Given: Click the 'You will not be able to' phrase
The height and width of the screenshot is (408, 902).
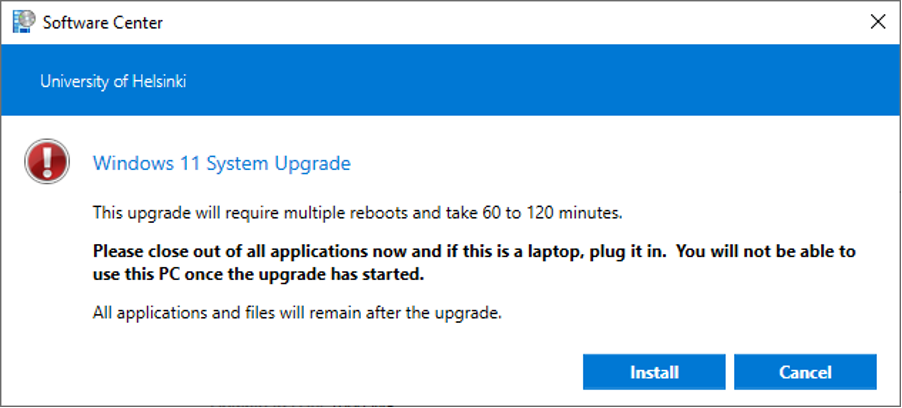Looking at the screenshot, I should pyautogui.click(x=766, y=251).
